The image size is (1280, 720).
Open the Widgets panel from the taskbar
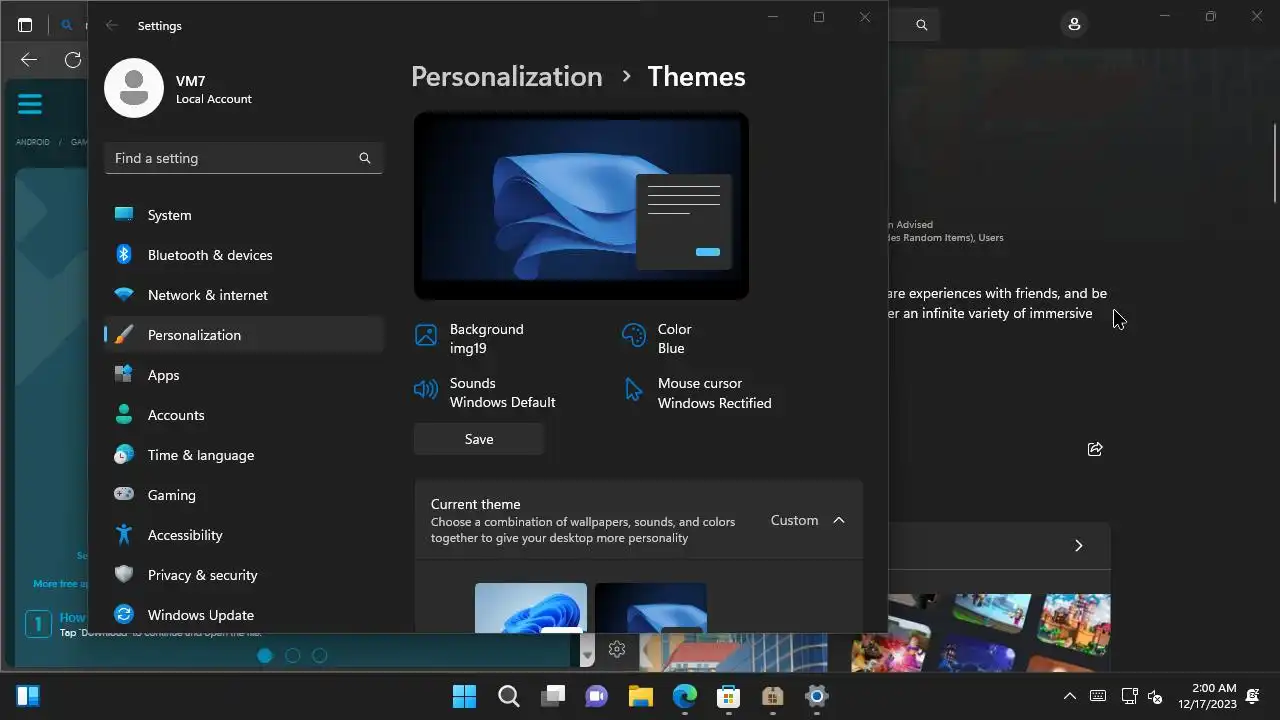(x=28, y=696)
